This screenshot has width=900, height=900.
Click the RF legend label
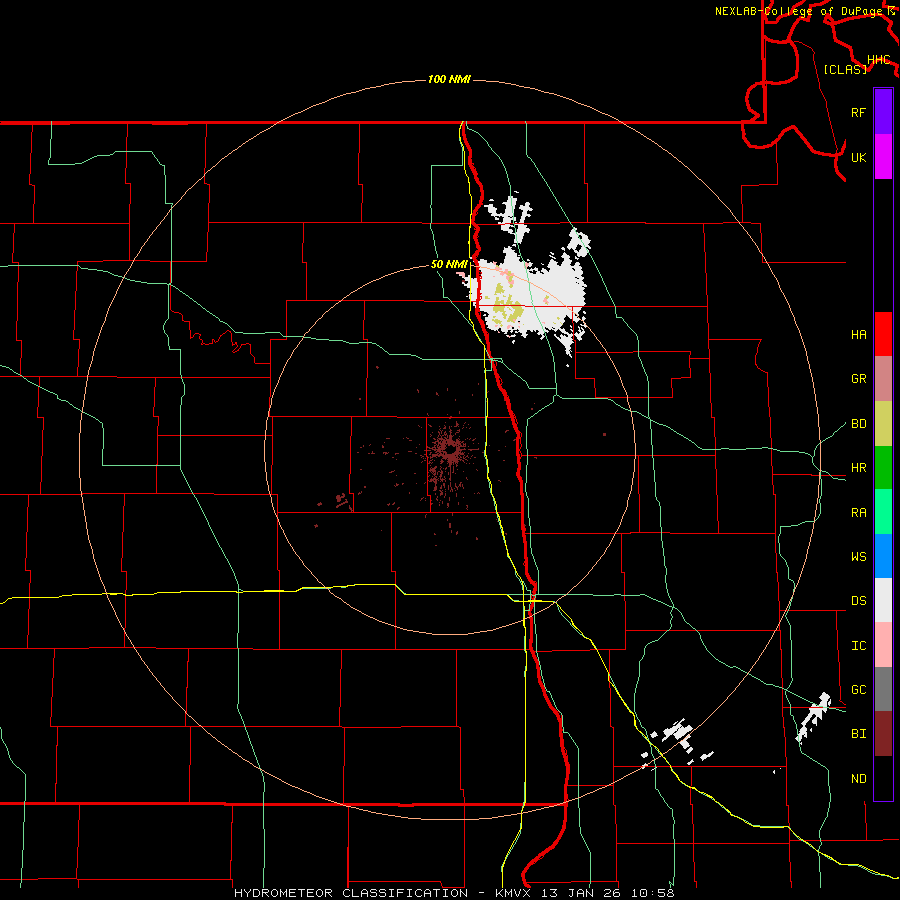click(858, 112)
